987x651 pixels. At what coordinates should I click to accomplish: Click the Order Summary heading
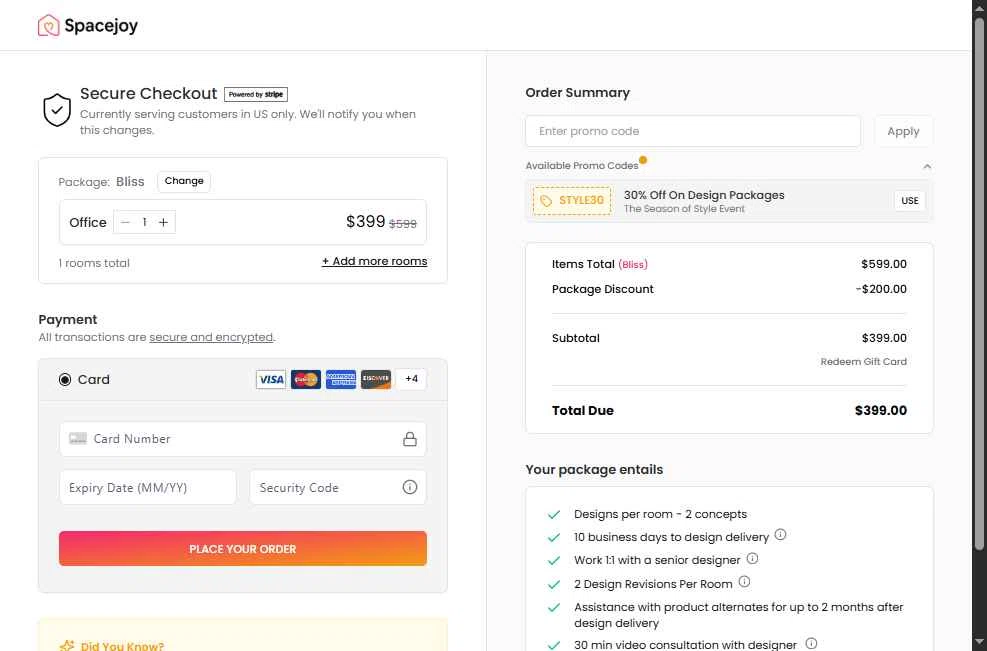coord(577,93)
